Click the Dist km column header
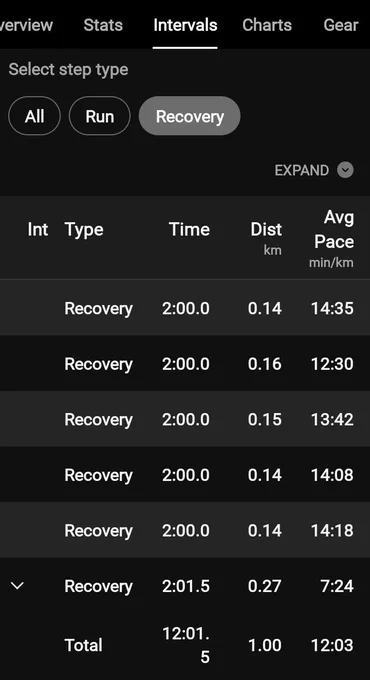Image resolution: width=370 pixels, height=680 pixels. (x=266, y=237)
